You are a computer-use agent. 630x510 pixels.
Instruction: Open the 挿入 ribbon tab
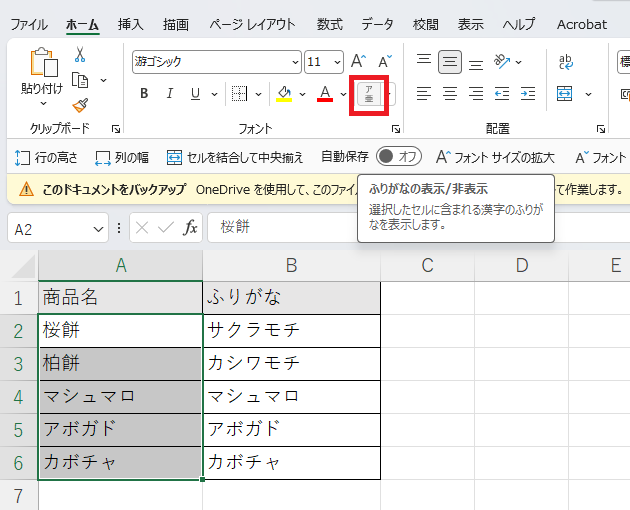click(131, 24)
